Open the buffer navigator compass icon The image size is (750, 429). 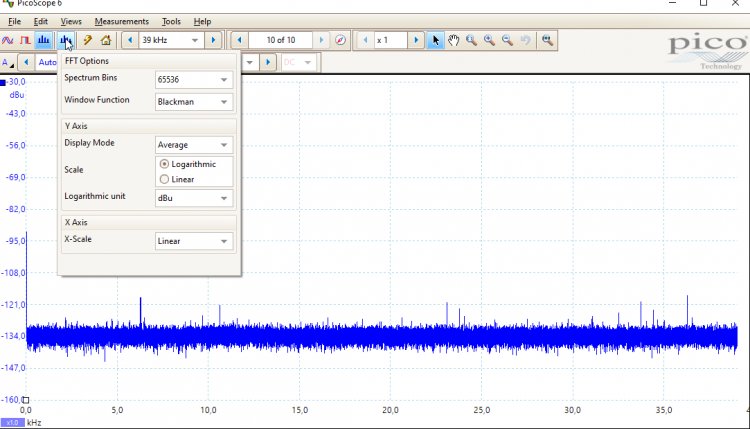[x=340, y=40]
